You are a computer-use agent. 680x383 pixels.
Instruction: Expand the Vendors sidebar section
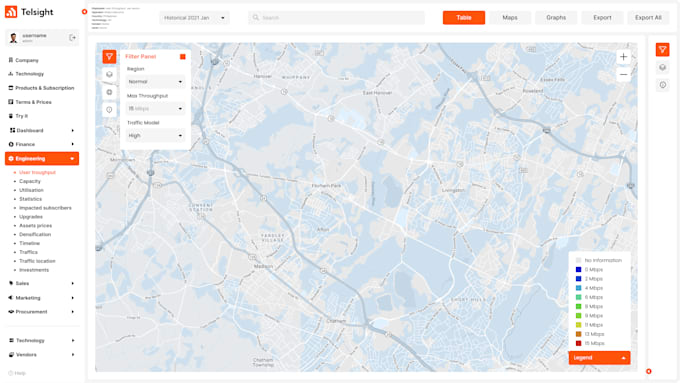(x=42, y=354)
